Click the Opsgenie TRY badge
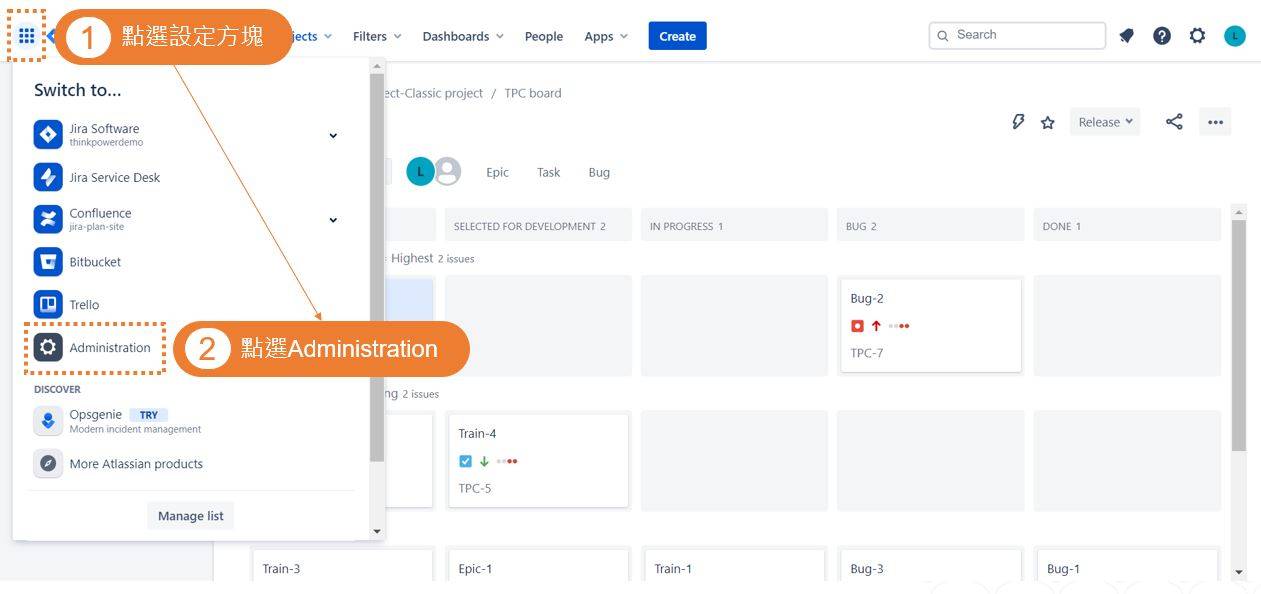The width and height of the screenshot is (1261, 594). (148, 415)
